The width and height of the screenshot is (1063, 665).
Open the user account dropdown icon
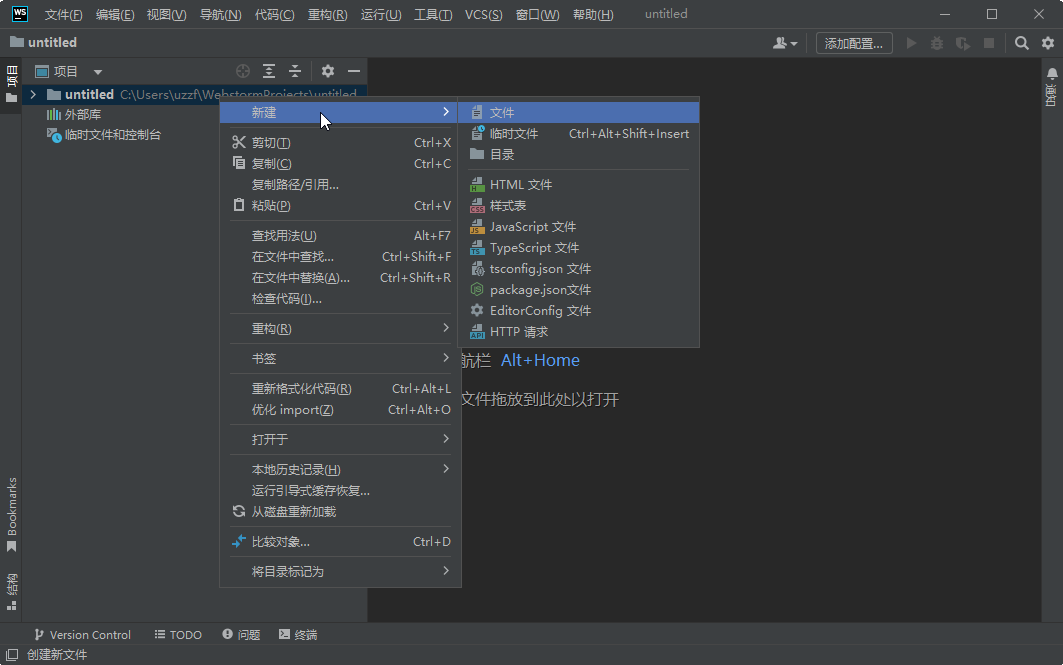coord(785,43)
